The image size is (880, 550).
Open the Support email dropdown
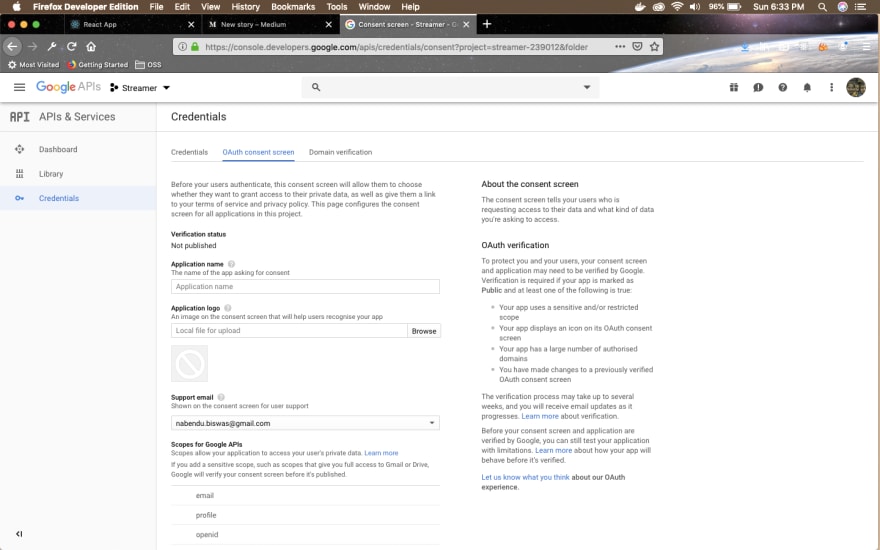305,423
